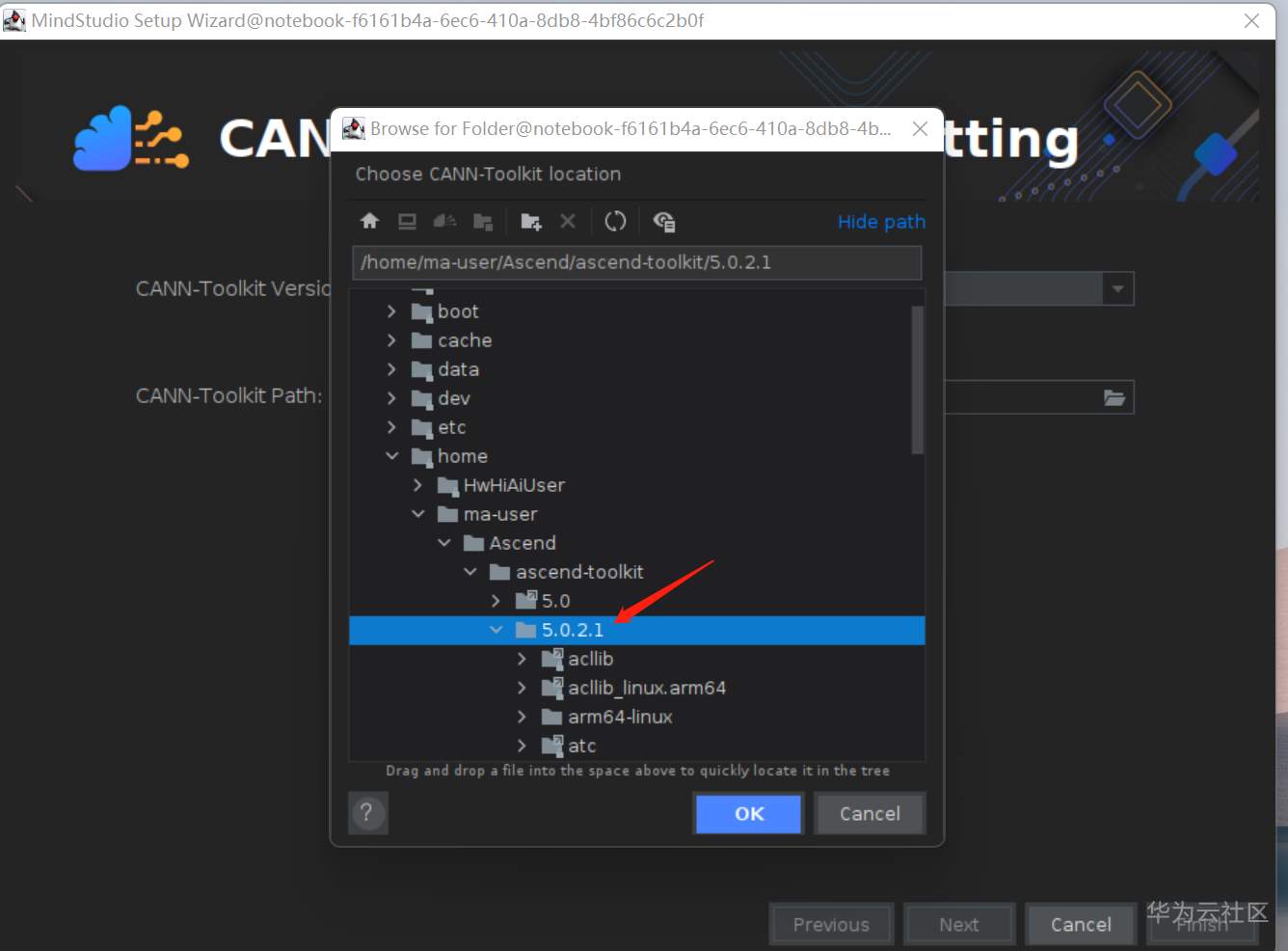
Task: Open the help question mark button
Action: [366, 813]
